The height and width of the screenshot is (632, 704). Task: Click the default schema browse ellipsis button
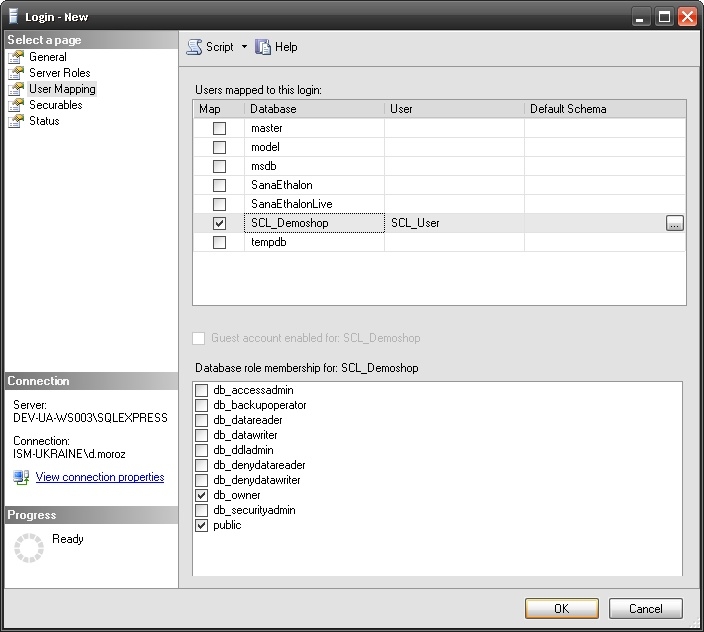point(674,223)
